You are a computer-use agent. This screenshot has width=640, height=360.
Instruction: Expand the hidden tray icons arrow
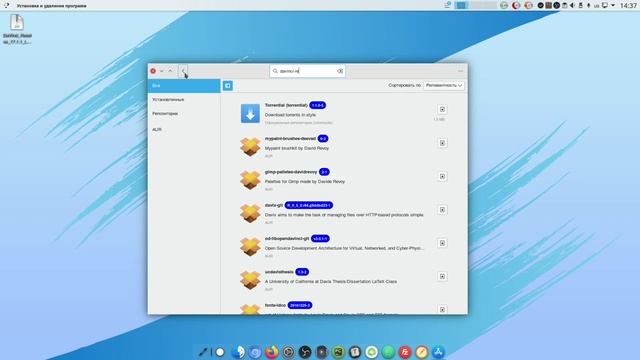pyautogui.click(x=613, y=5)
